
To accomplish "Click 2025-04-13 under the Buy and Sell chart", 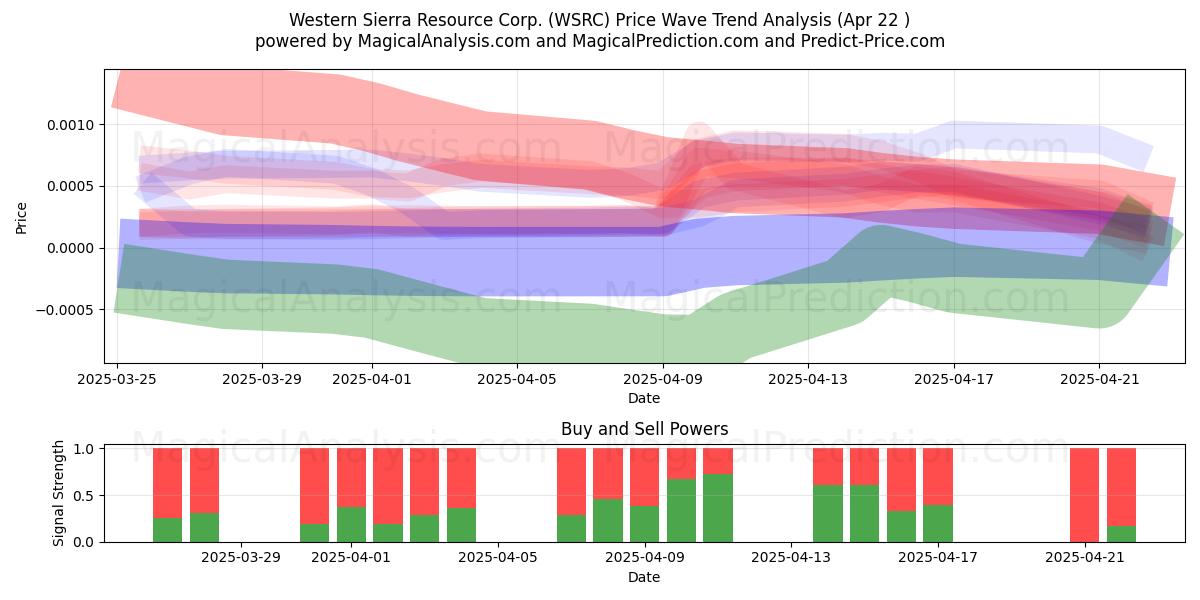I will click(790, 559).
